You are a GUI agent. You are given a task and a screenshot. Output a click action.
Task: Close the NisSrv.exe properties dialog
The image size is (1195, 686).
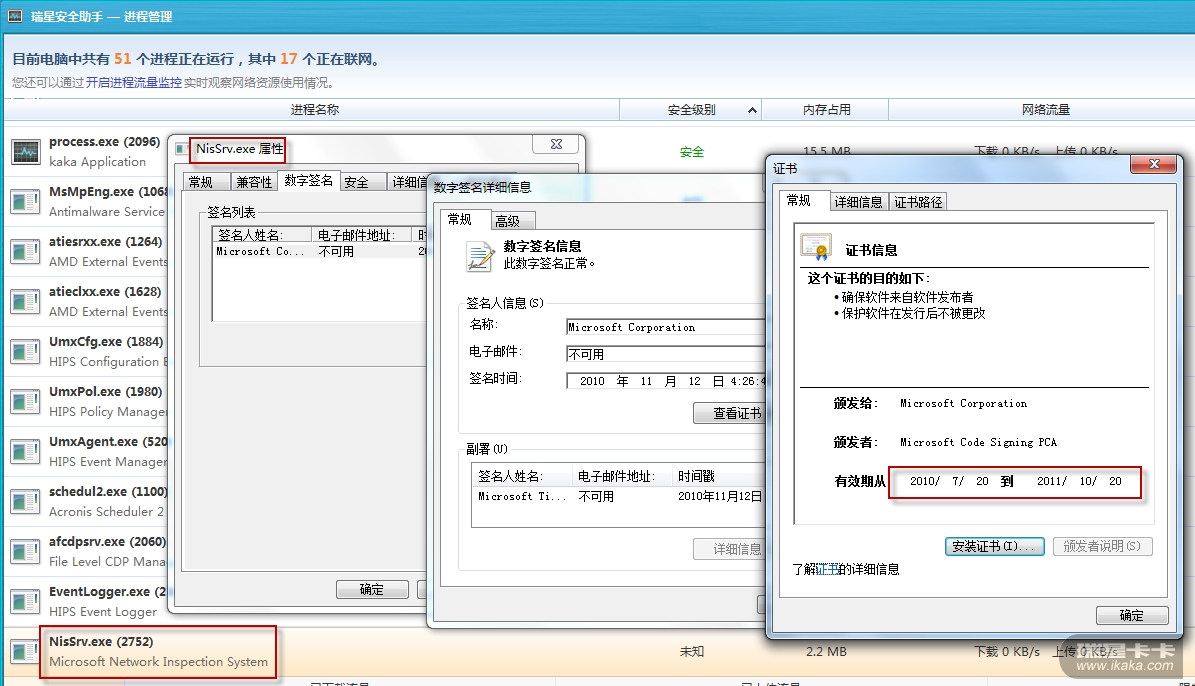point(556,144)
